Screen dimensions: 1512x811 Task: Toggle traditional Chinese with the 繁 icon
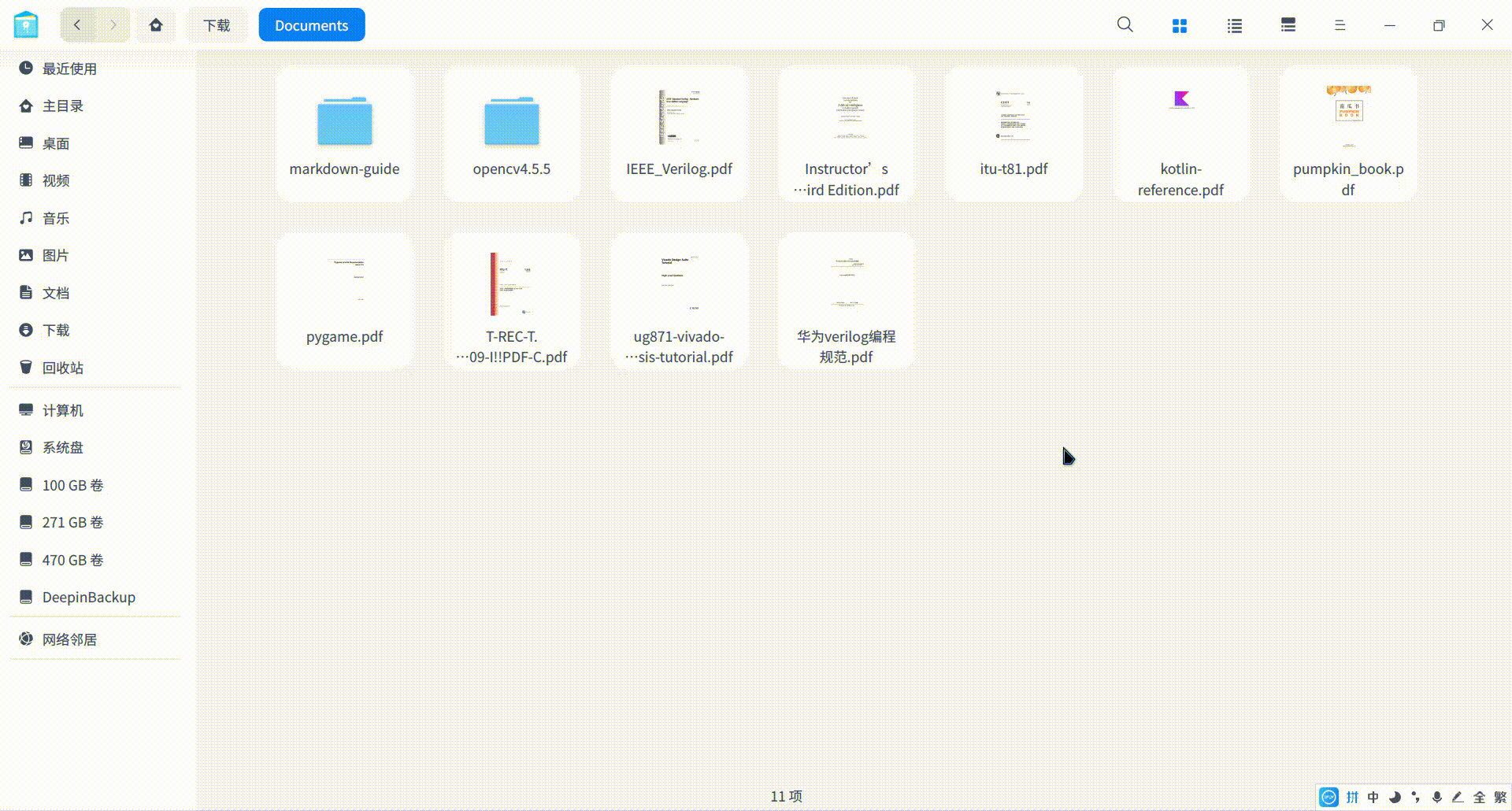(x=1499, y=798)
